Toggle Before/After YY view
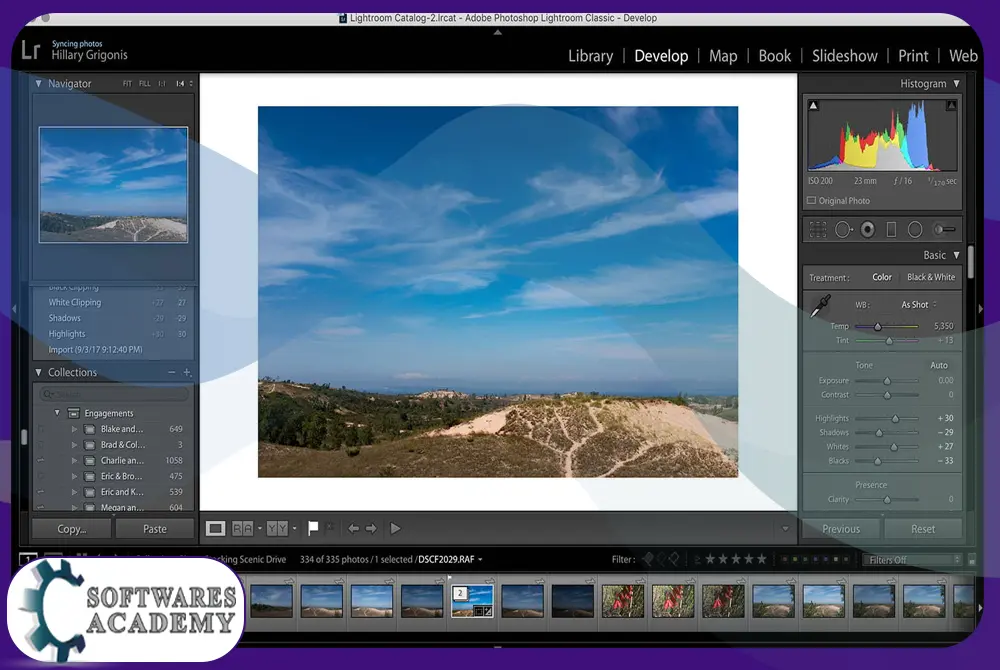 tap(277, 528)
